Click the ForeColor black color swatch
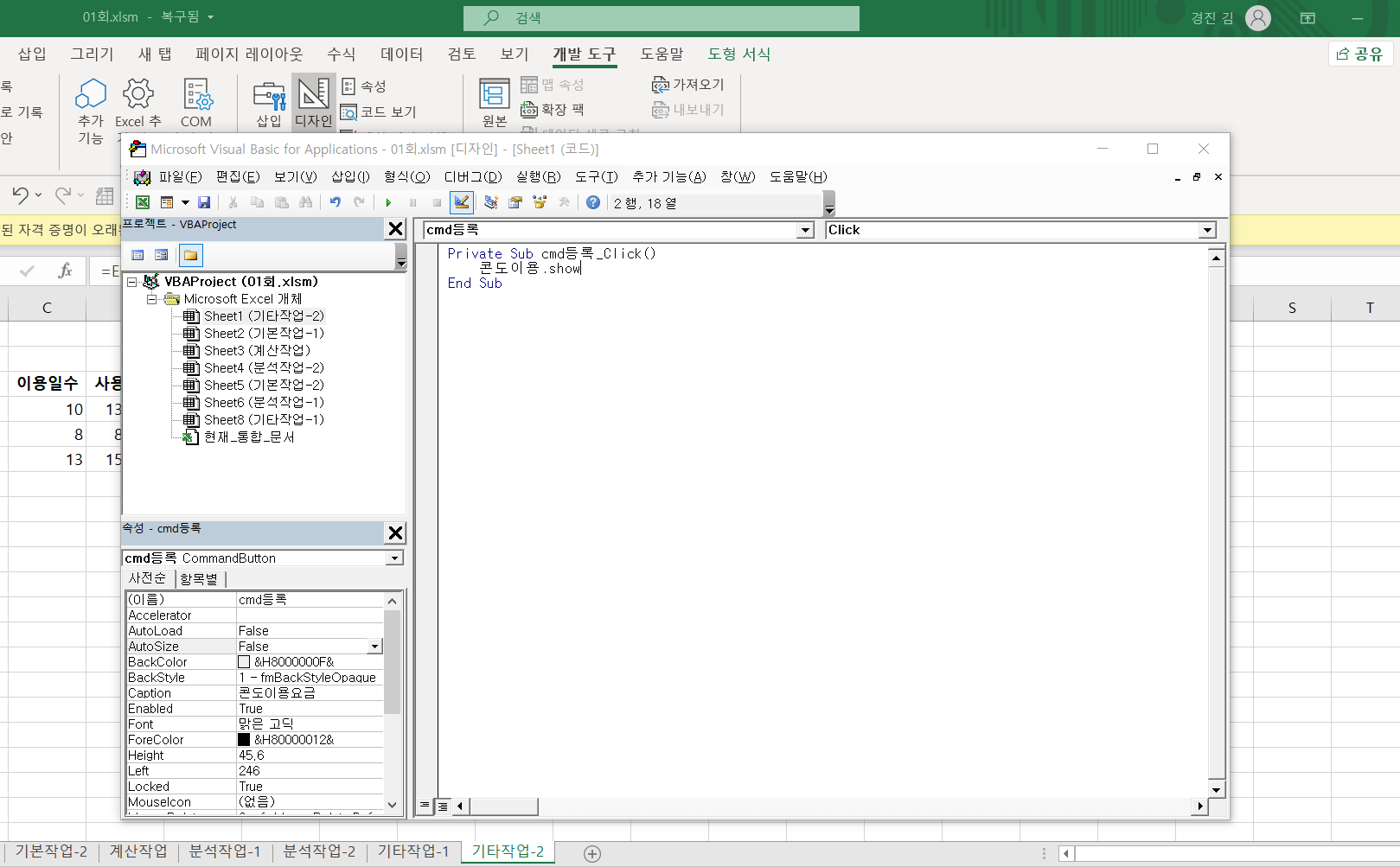The height and width of the screenshot is (867, 1400). point(244,740)
